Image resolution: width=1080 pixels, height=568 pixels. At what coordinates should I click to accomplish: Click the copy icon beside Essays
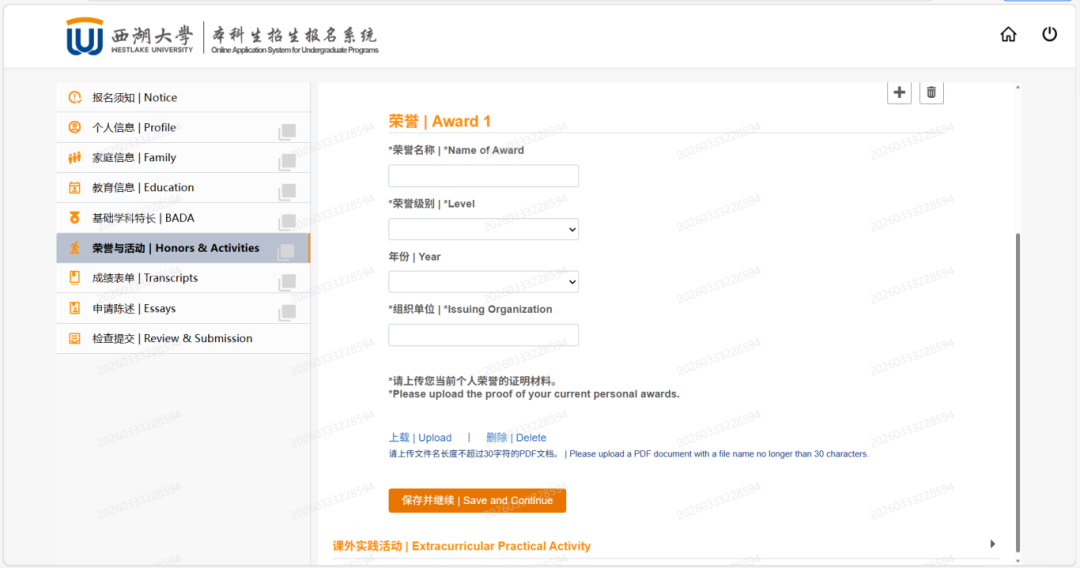click(287, 312)
